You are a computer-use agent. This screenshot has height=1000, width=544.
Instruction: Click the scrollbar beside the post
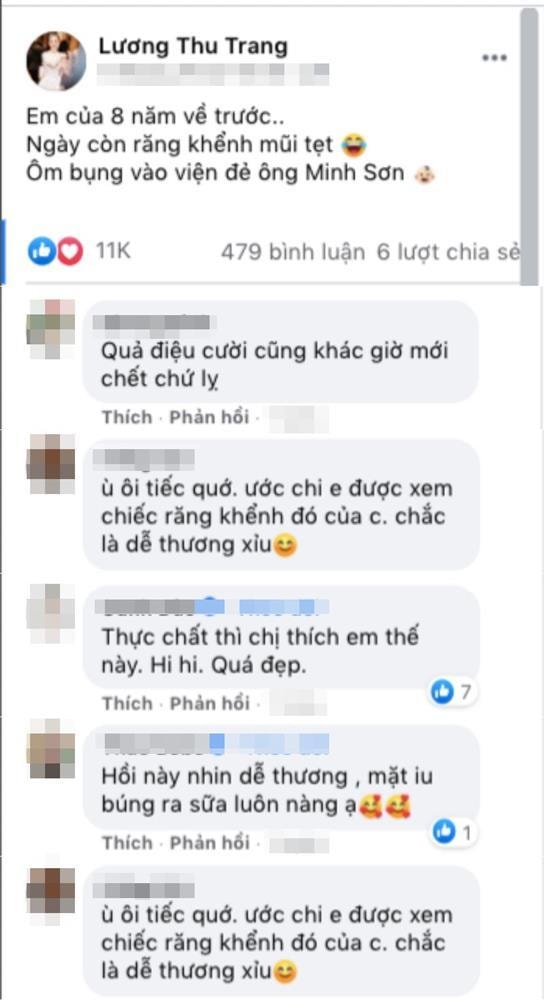[529, 147]
